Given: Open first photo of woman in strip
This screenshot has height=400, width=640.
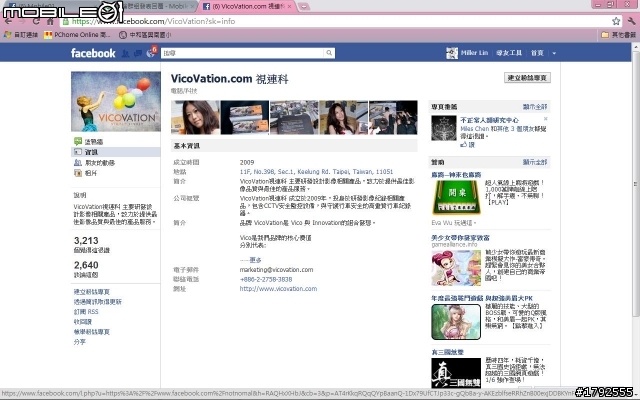Looking at the screenshot, I should (x=195, y=118).
